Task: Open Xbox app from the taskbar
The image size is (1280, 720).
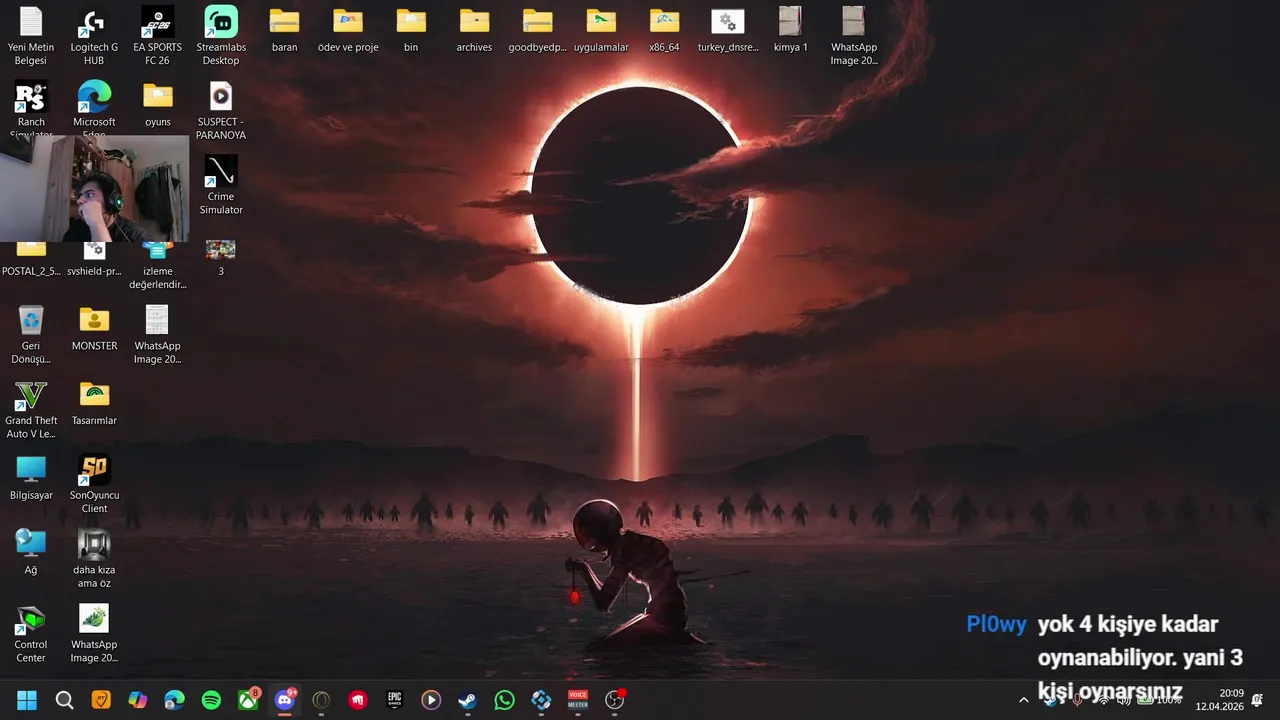Action: click(x=248, y=700)
